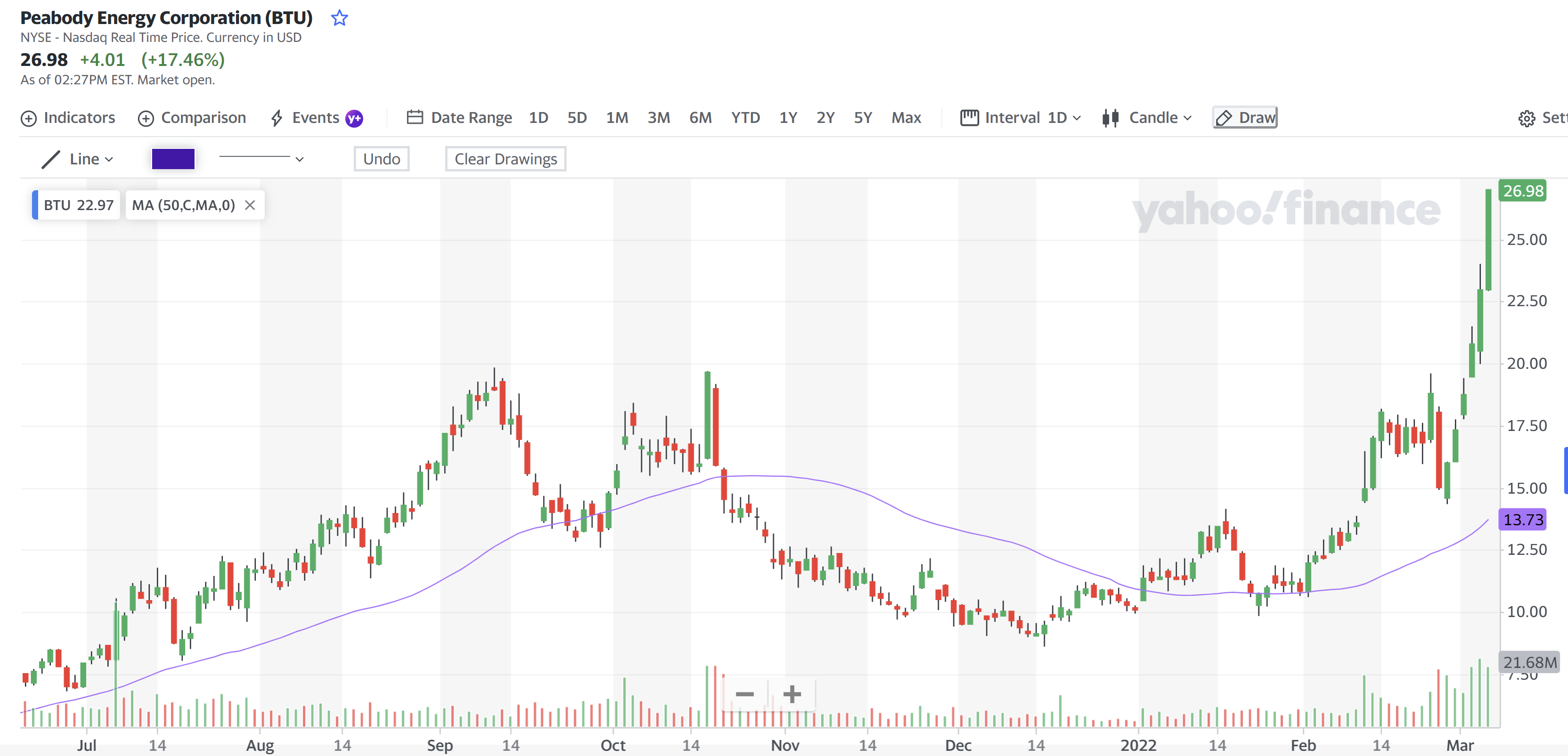Select the 6M range
Viewport: 1568px width, 756px height.
700,117
